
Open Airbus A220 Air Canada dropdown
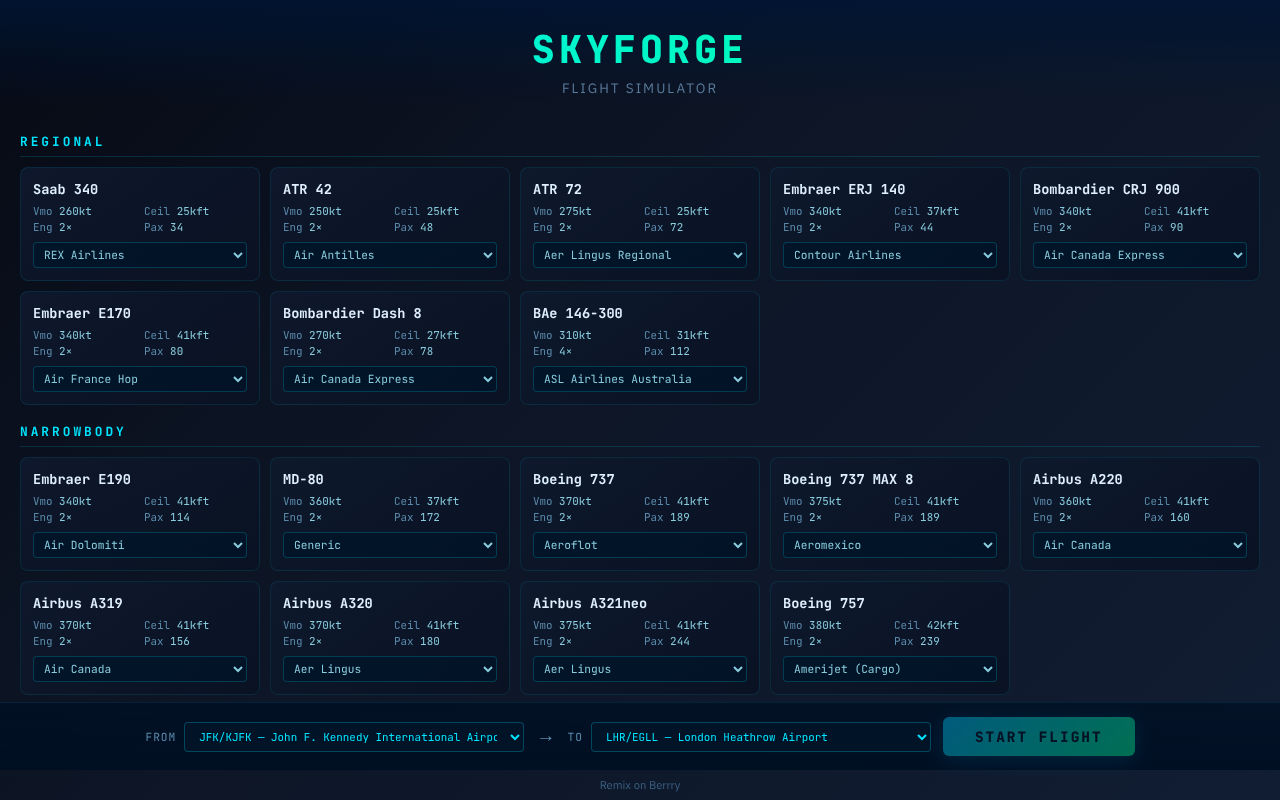click(1140, 545)
